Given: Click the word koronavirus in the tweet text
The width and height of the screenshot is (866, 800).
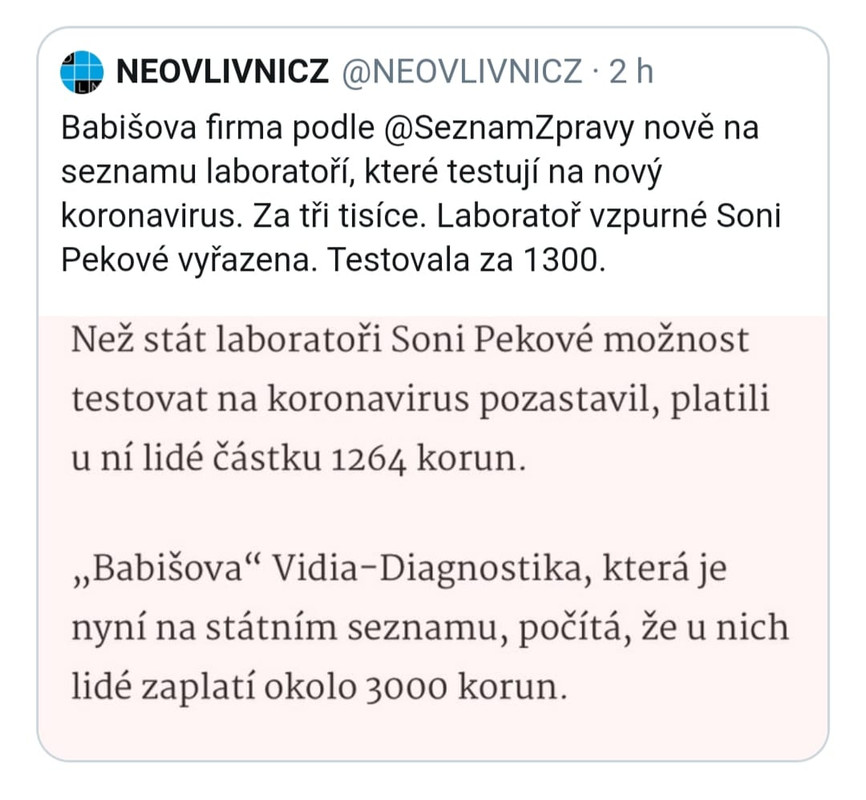Looking at the screenshot, I should [x=151, y=216].
